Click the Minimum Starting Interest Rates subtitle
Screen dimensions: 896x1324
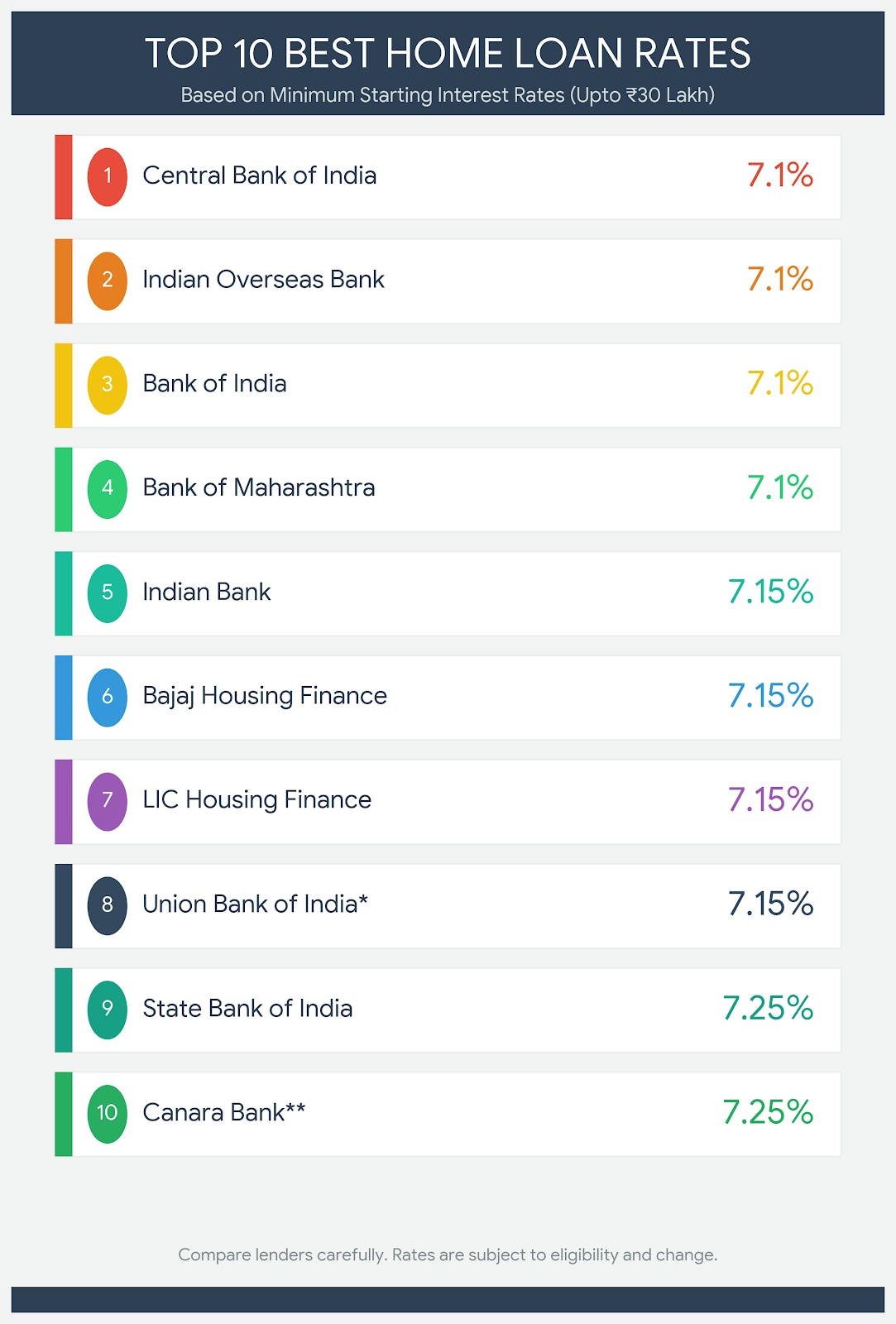coord(448,95)
